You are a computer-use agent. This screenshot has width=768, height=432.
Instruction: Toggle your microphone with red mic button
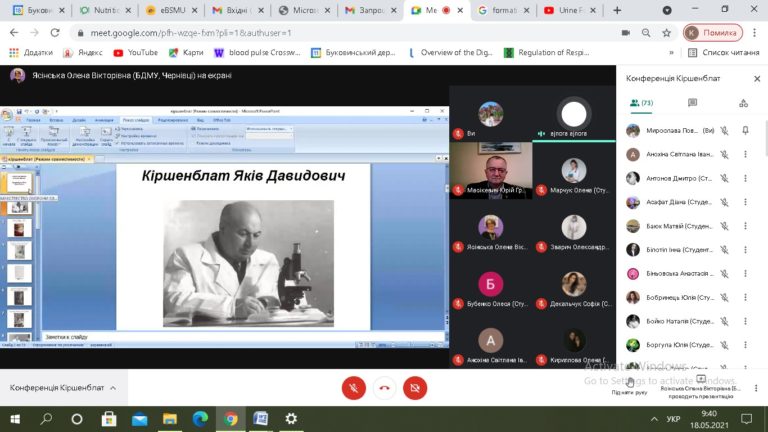click(x=354, y=388)
